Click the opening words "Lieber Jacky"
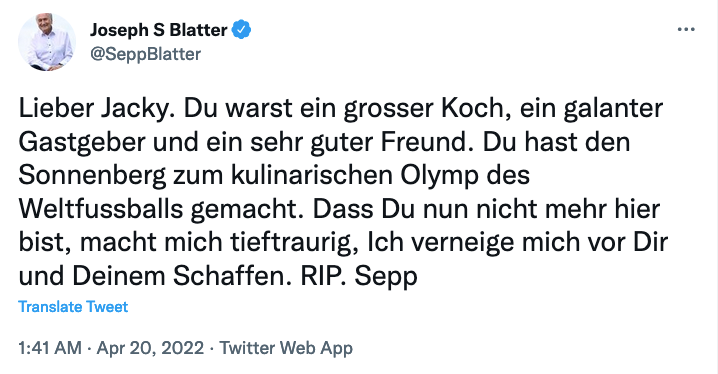This screenshot has height=374, width=718. [93, 109]
